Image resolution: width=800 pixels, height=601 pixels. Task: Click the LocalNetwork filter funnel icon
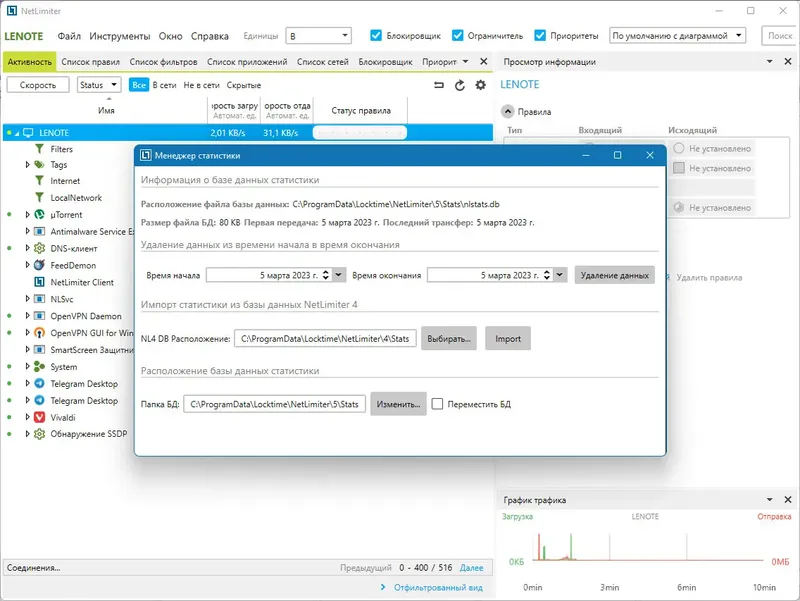(x=39, y=197)
